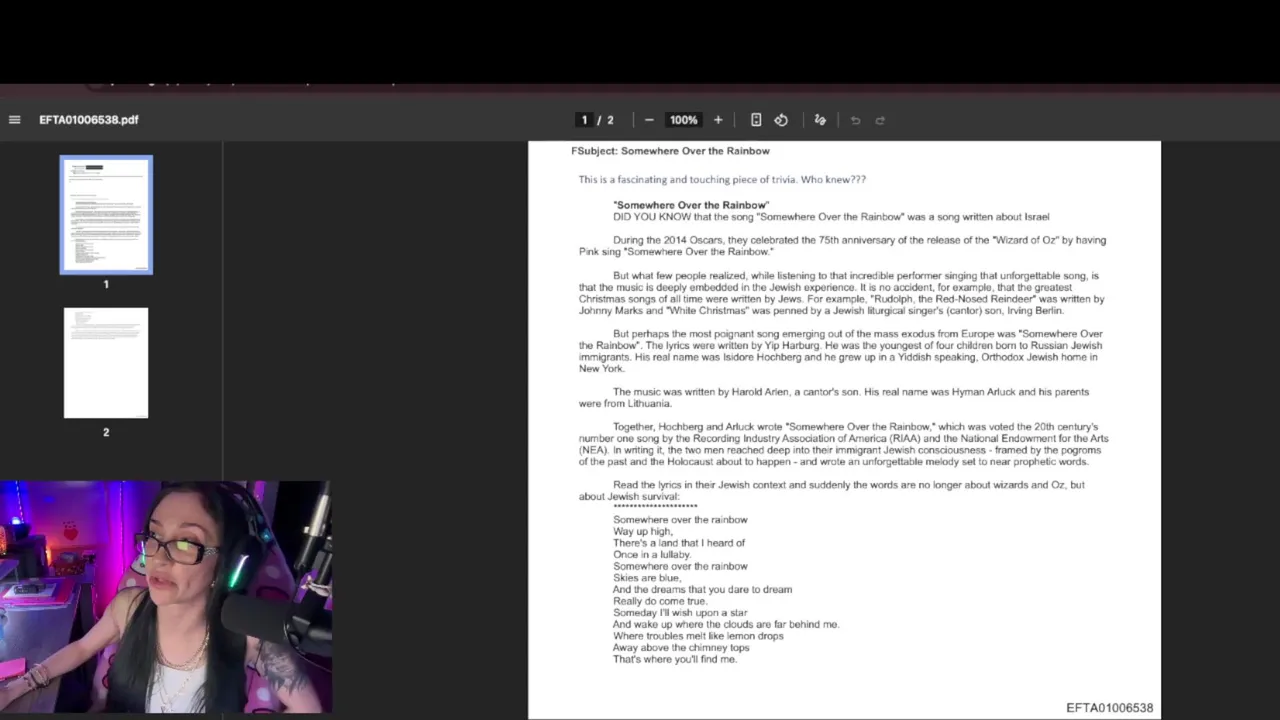
Task: Click the redo arrow in toolbar
Action: [880, 120]
